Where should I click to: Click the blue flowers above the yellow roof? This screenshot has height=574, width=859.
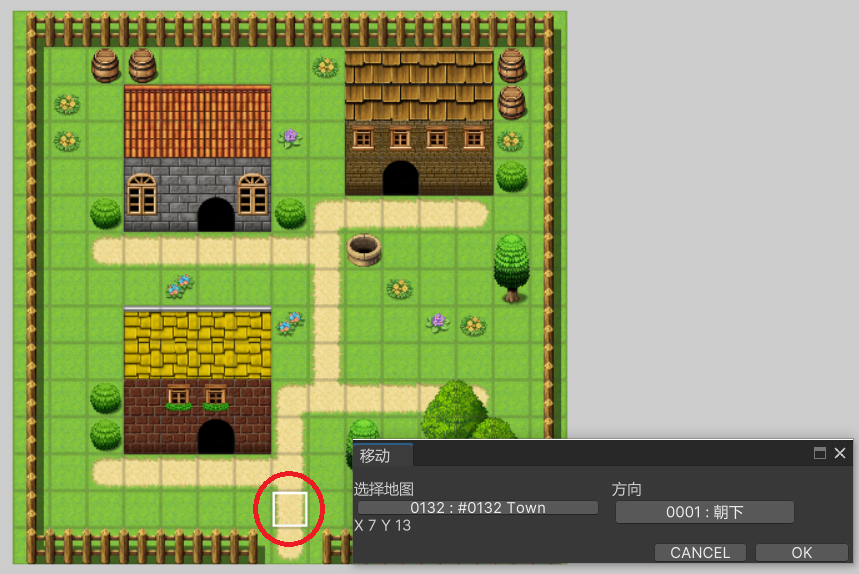pyautogui.click(x=180, y=286)
